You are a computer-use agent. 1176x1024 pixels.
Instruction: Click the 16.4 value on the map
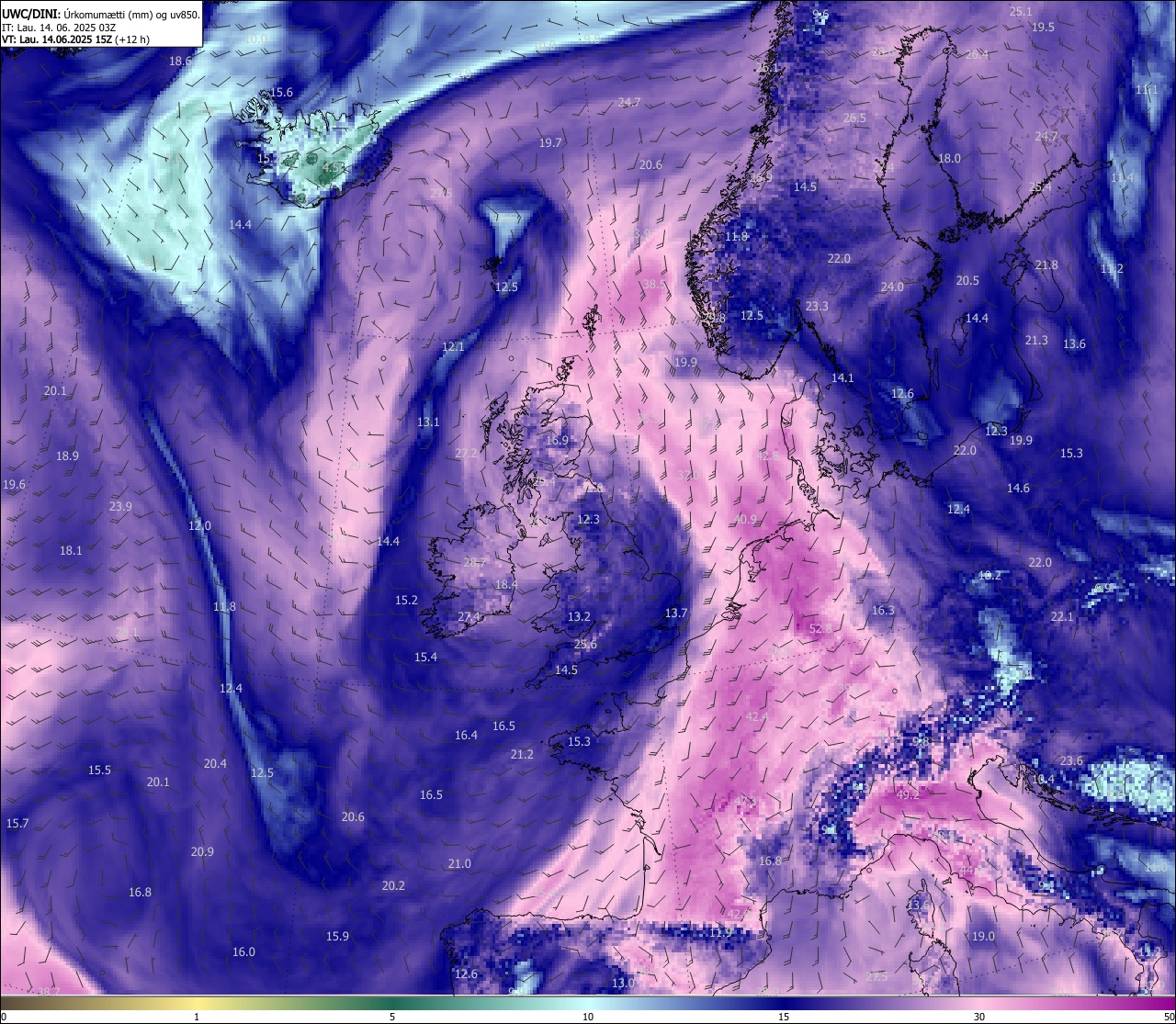point(466,736)
